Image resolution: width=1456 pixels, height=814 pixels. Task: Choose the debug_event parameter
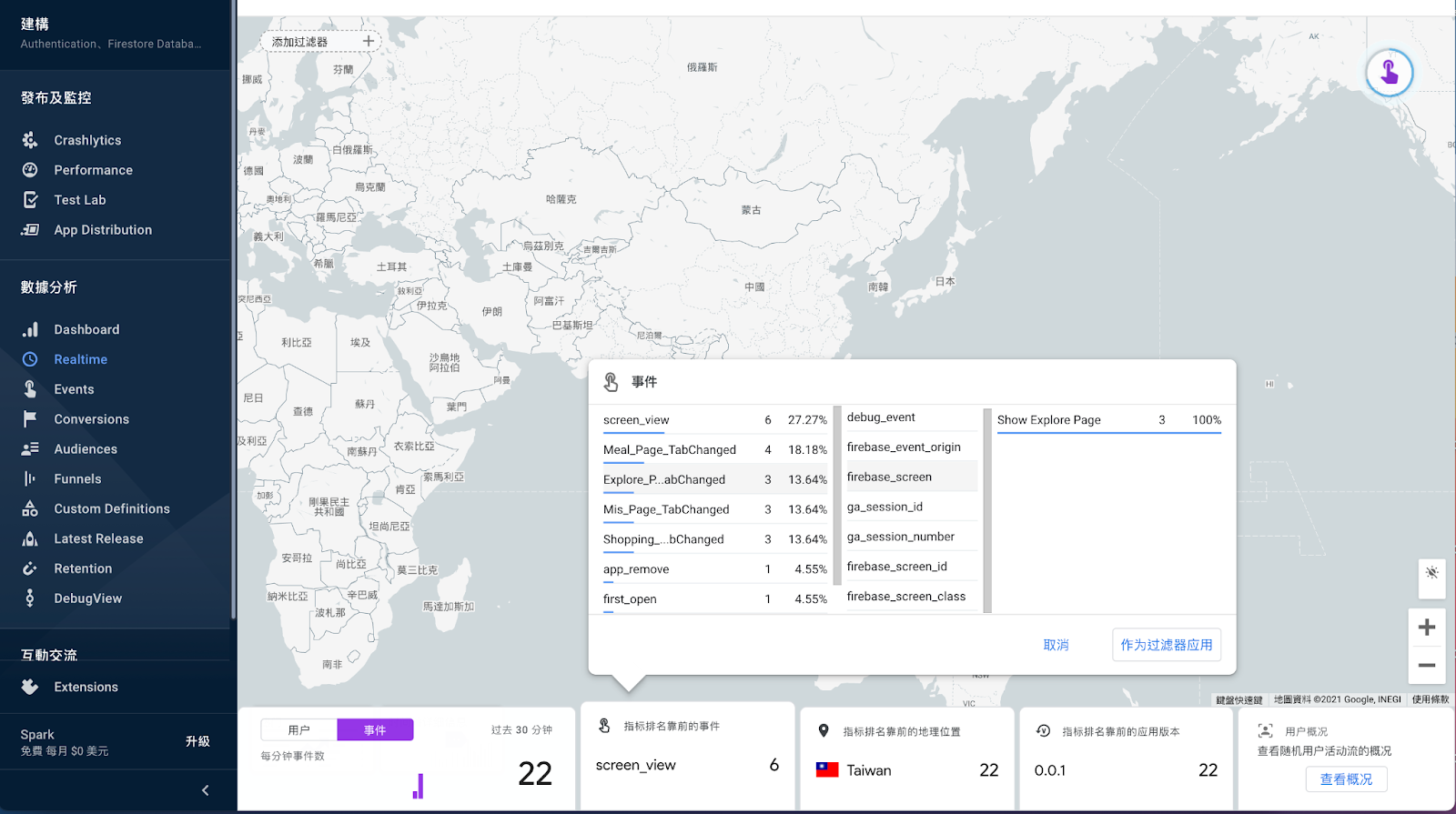pos(911,417)
